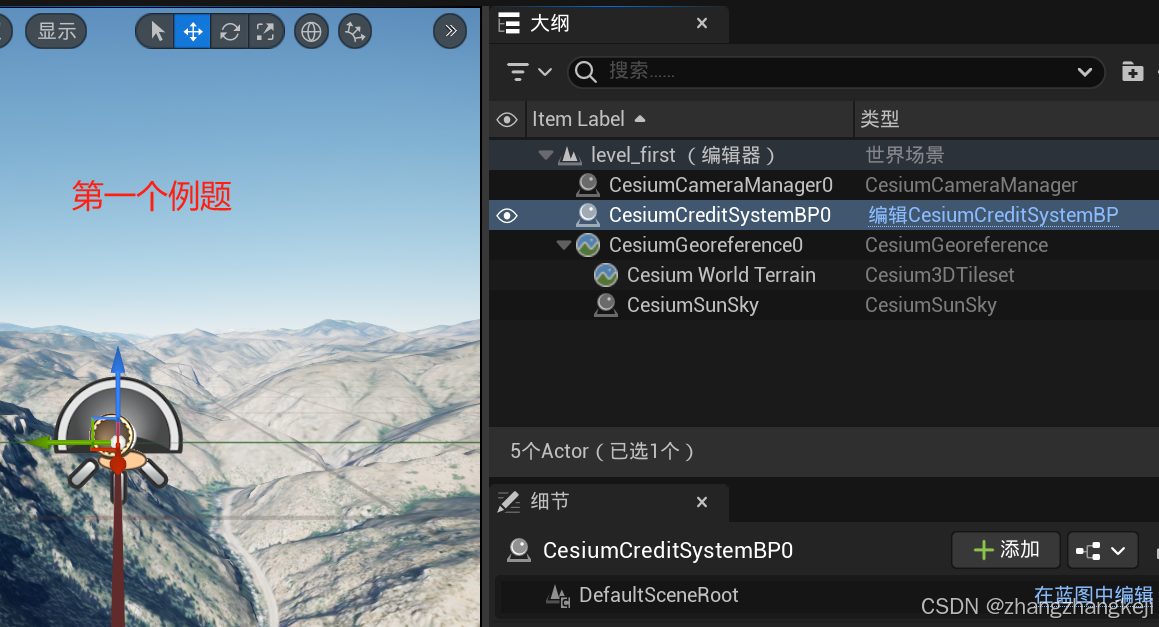This screenshot has height=627, width=1159.
Task: Open the 显示 show flags menu
Action: point(56,31)
